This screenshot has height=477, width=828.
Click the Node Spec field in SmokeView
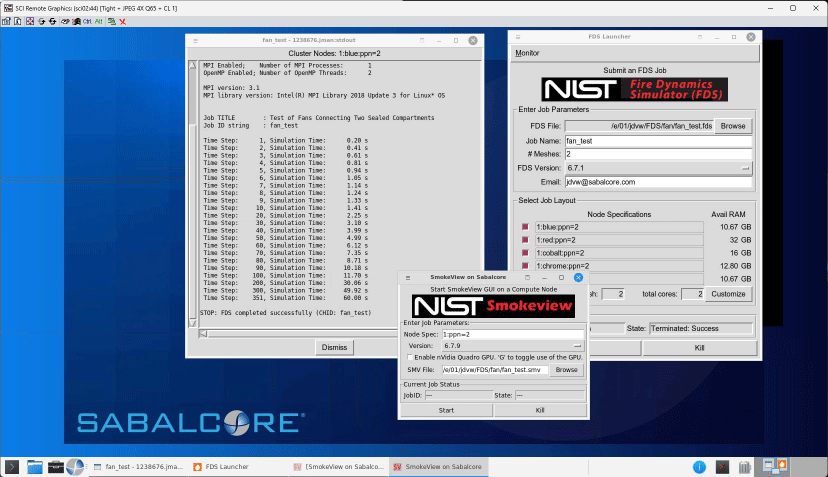(x=513, y=334)
